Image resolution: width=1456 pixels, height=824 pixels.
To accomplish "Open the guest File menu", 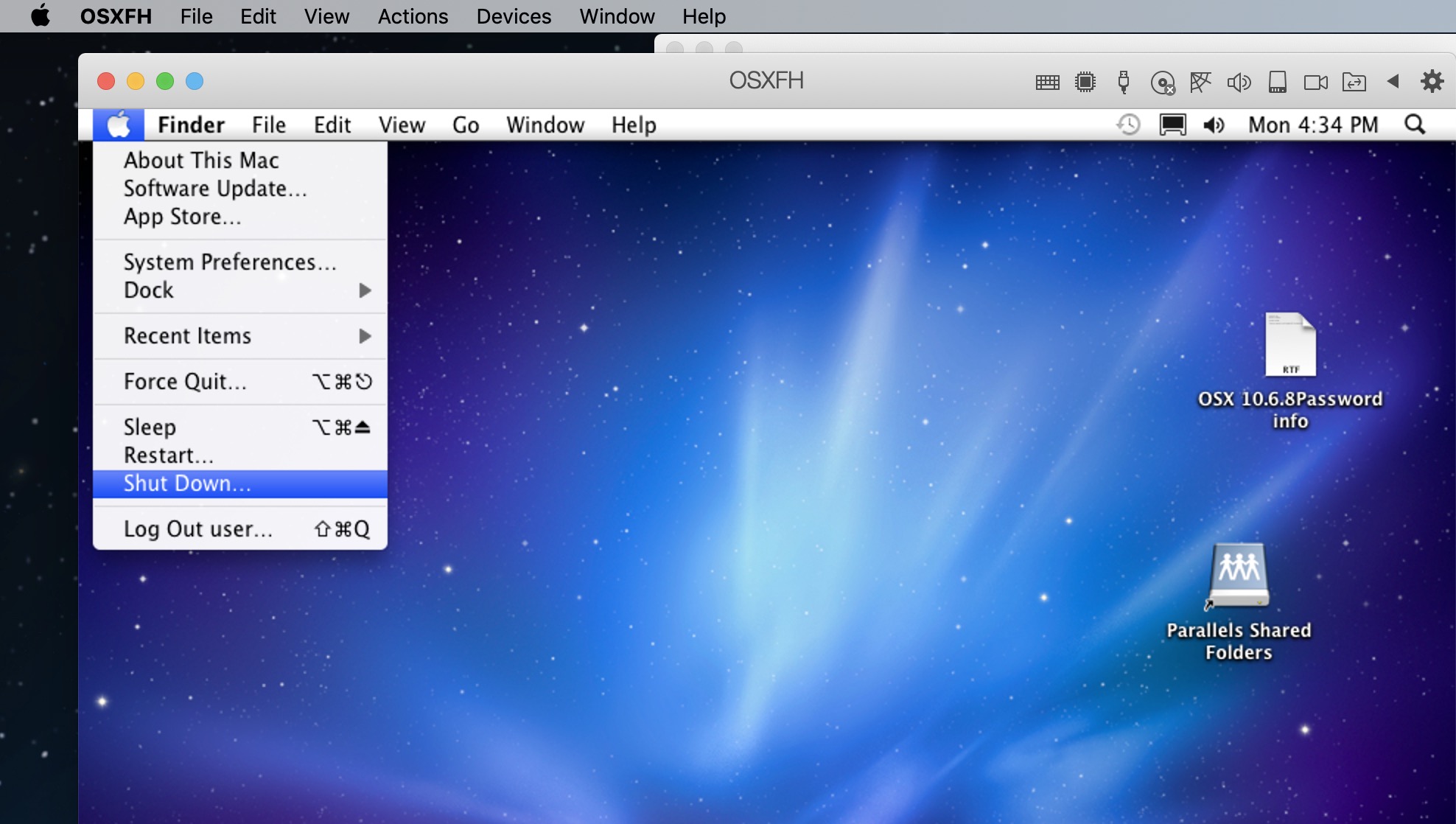I will click(x=268, y=125).
